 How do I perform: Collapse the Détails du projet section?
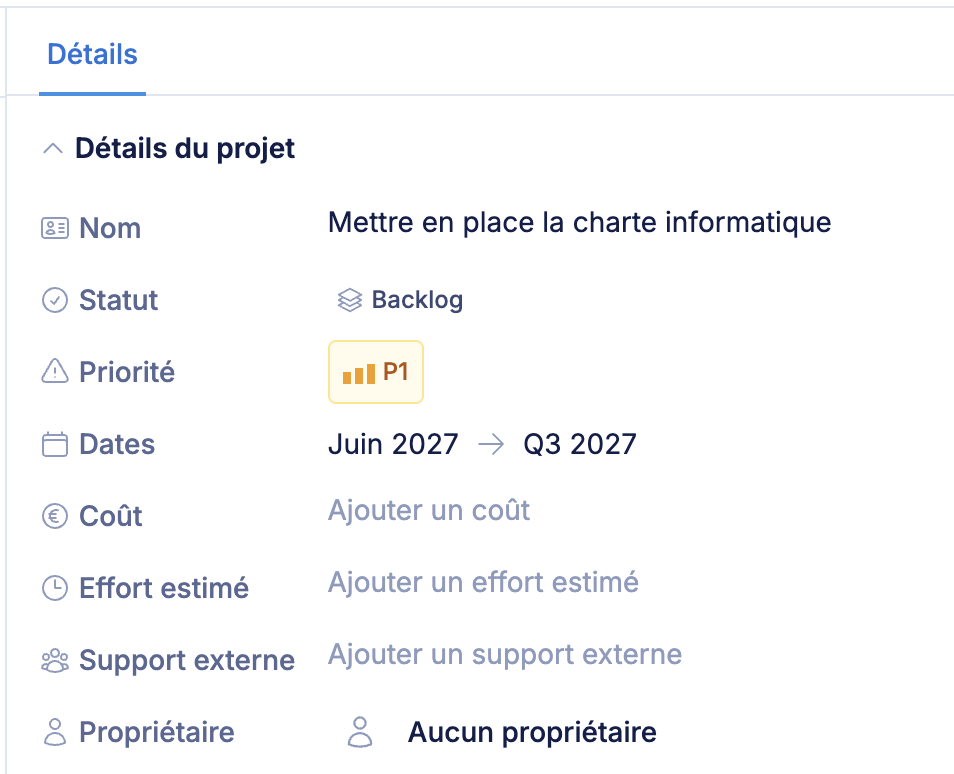click(53, 150)
